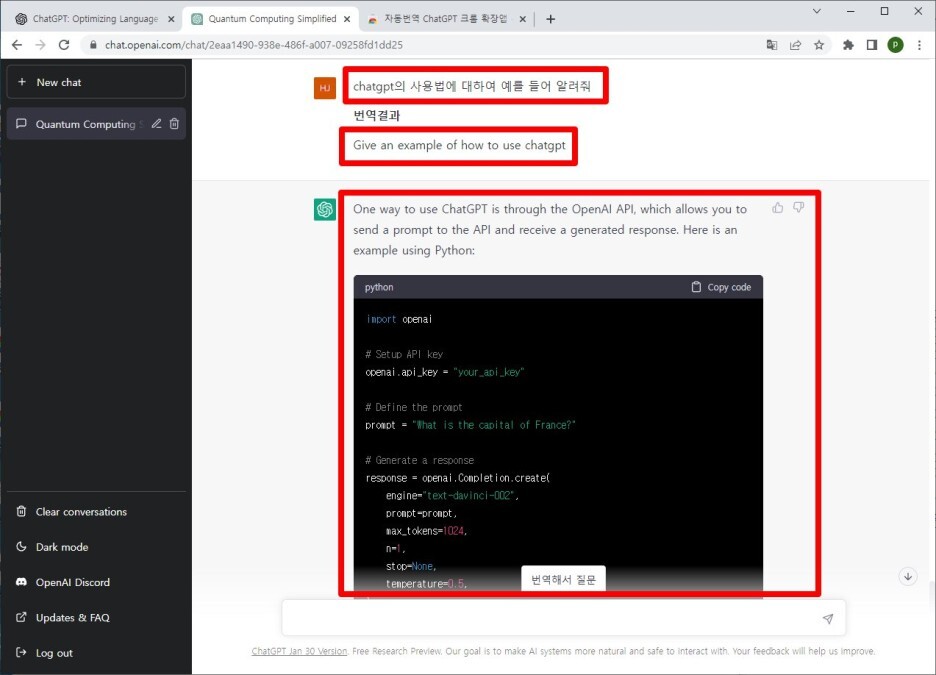The image size is (936, 675).
Task: Go back with the browser back arrow
Action: (17, 45)
